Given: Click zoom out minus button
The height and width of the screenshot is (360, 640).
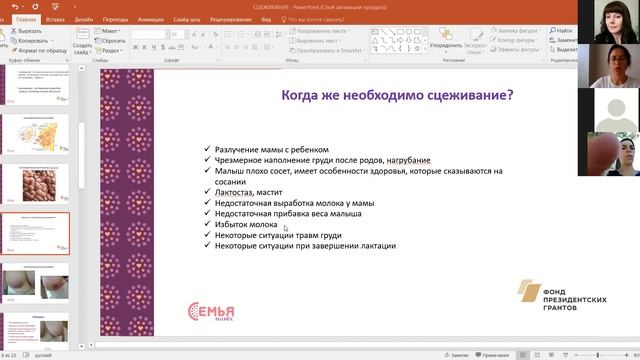Looking at the screenshot, I should 576,355.
